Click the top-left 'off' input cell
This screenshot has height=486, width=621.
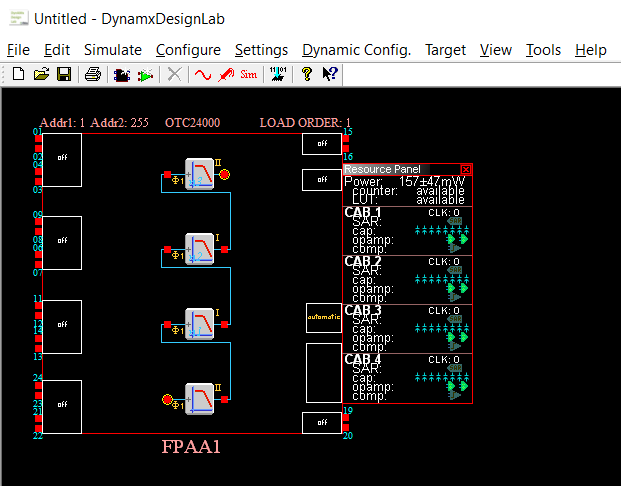click(62, 159)
